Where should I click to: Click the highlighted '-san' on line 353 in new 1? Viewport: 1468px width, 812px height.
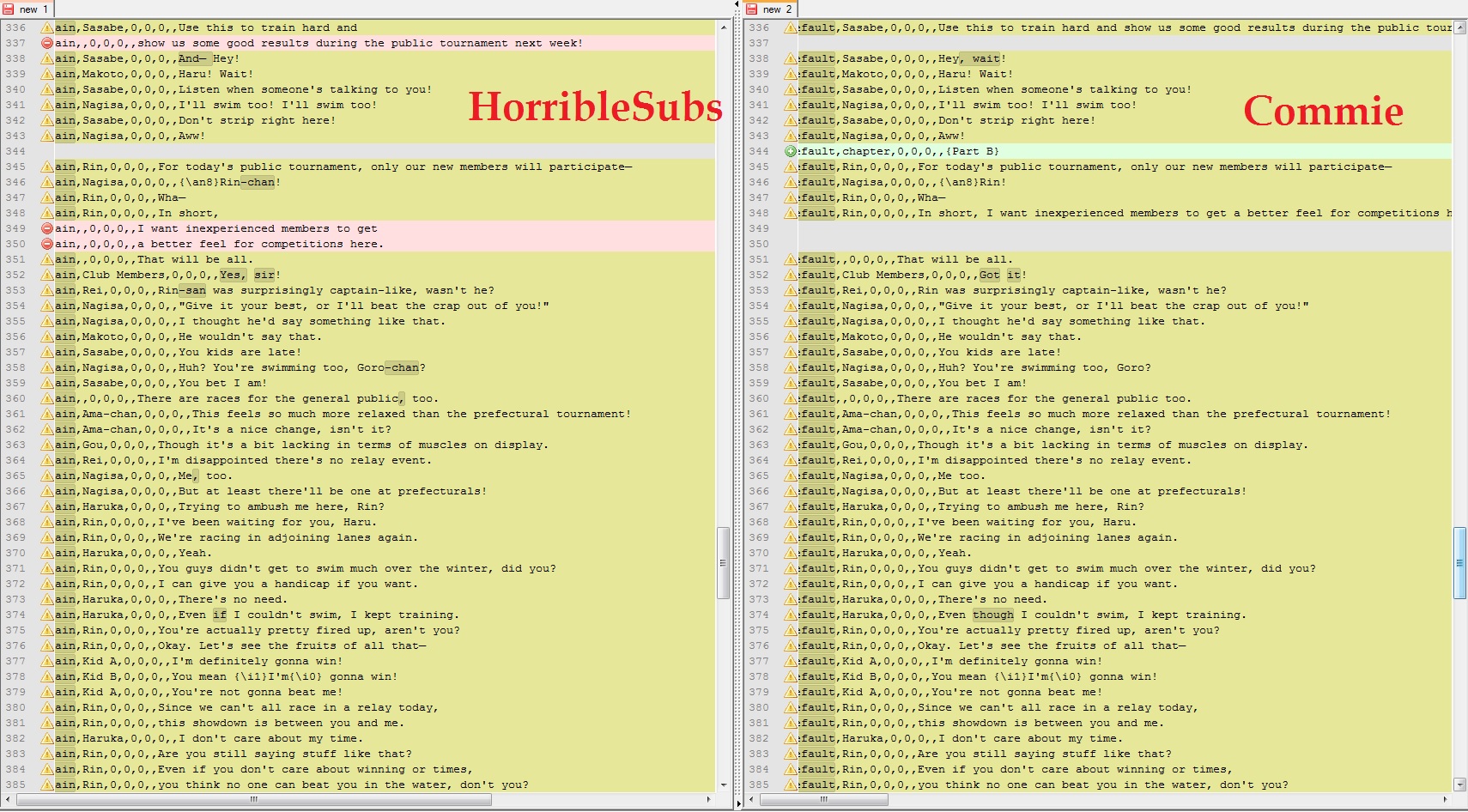click(x=192, y=290)
